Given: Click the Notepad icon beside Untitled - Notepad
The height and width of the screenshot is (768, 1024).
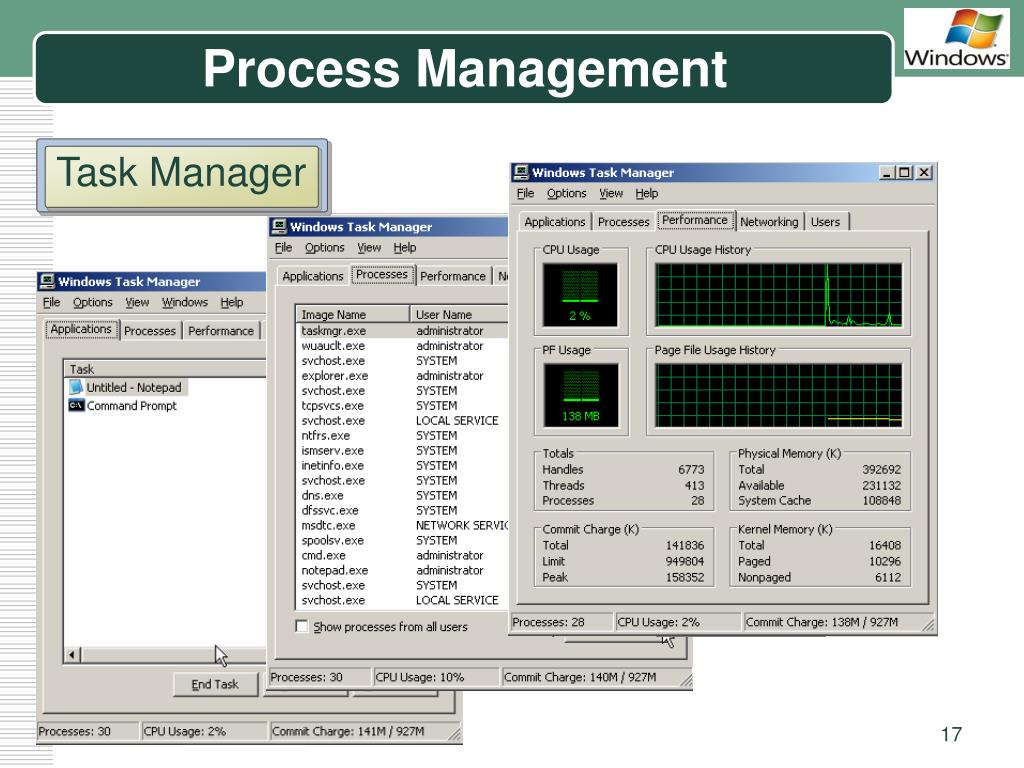Looking at the screenshot, I should coord(76,387).
